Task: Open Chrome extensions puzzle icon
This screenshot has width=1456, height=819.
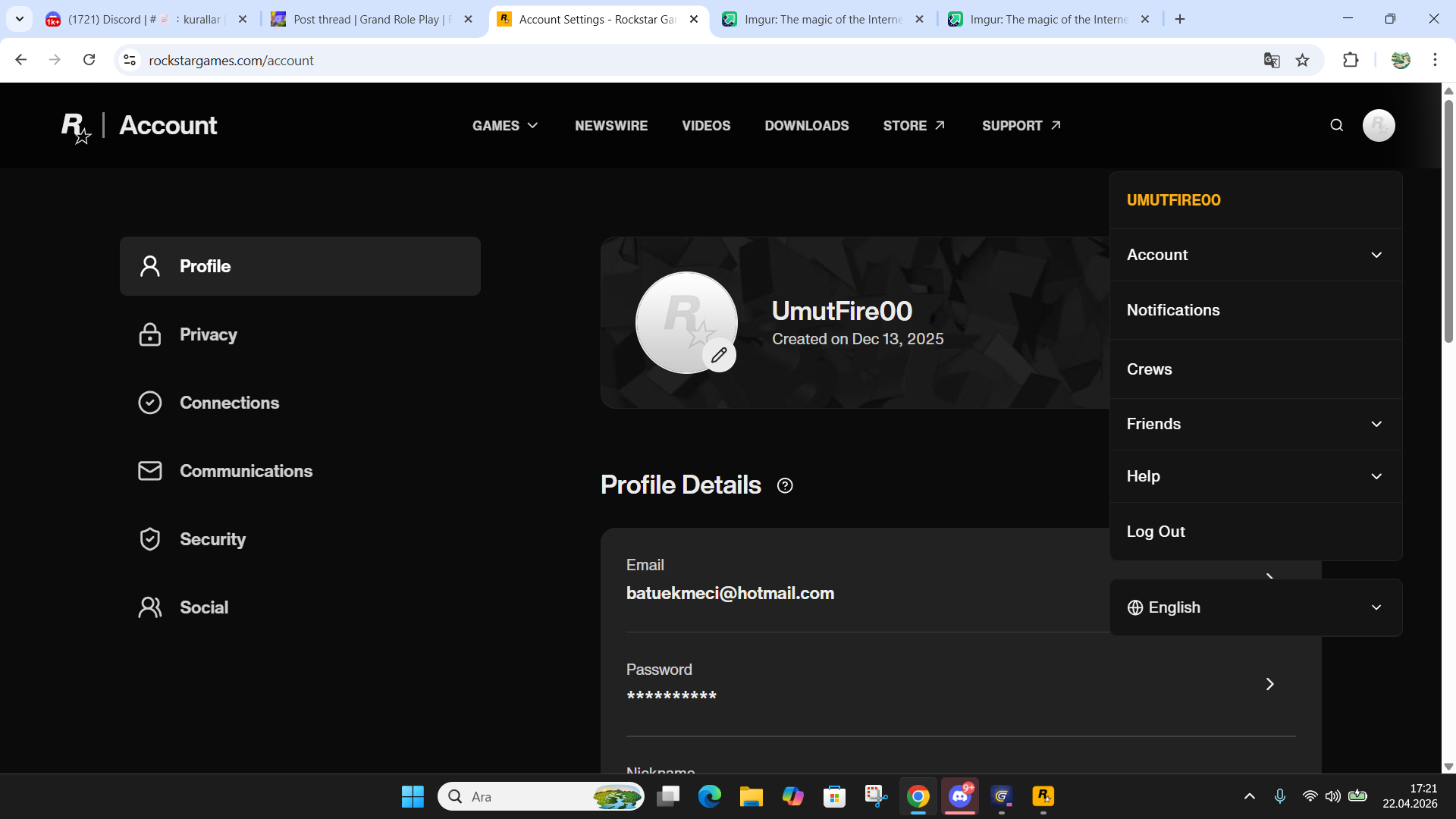Action: point(1351,60)
